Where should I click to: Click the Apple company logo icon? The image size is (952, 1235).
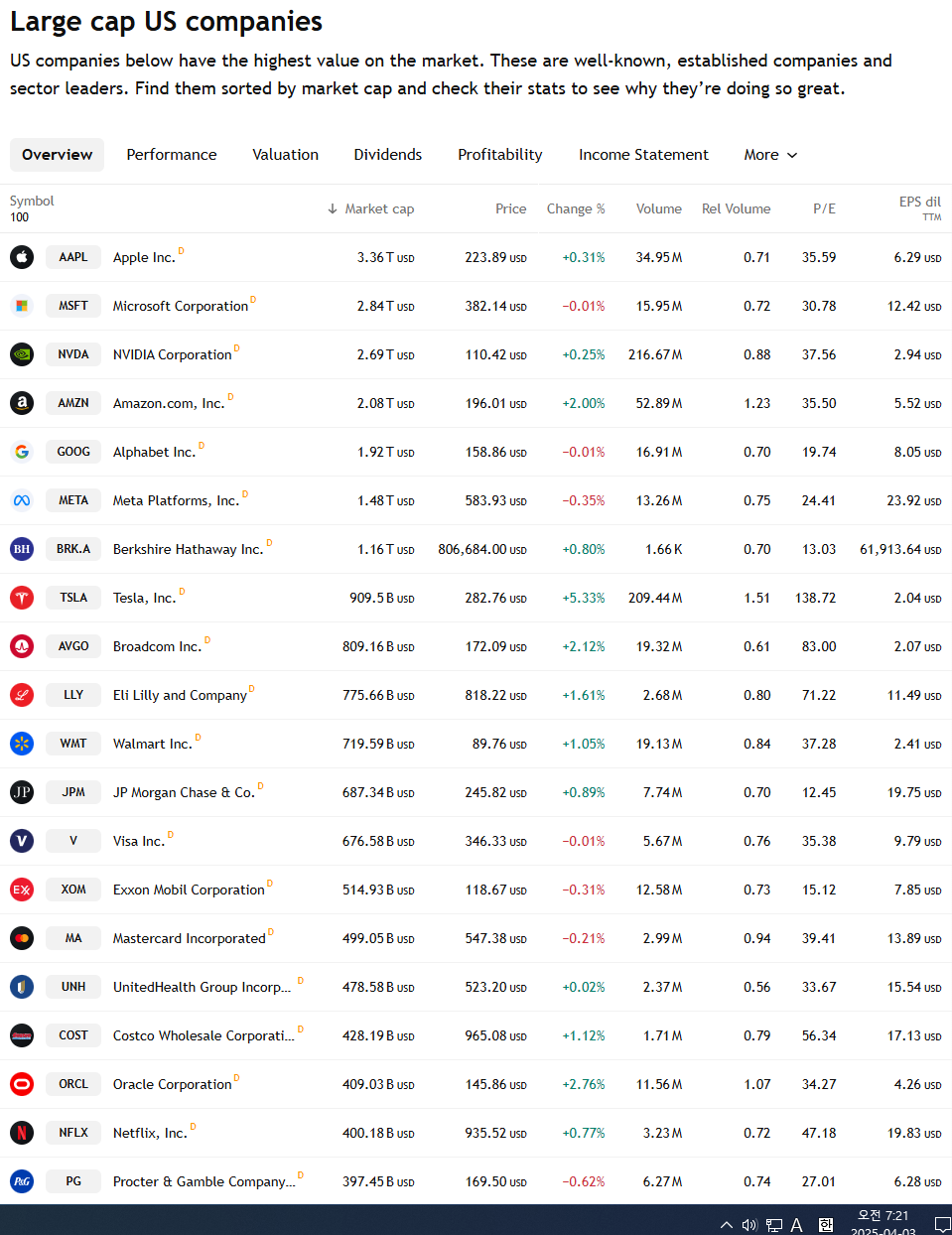22,257
